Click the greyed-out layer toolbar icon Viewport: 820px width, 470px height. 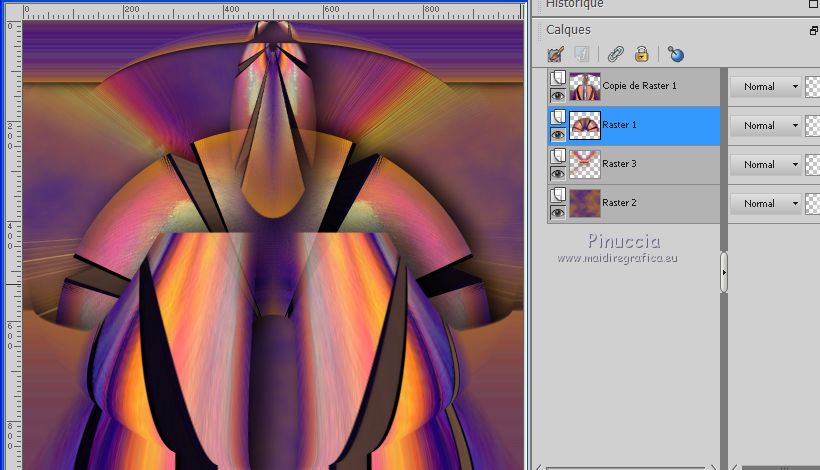coord(582,54)
